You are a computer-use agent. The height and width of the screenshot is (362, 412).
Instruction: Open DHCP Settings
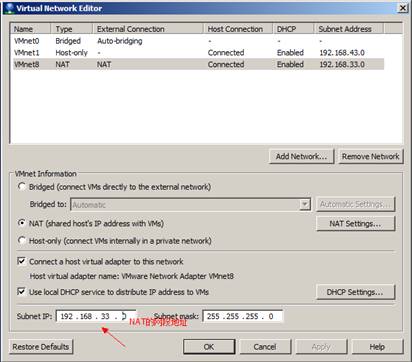[x=355, y=292]
